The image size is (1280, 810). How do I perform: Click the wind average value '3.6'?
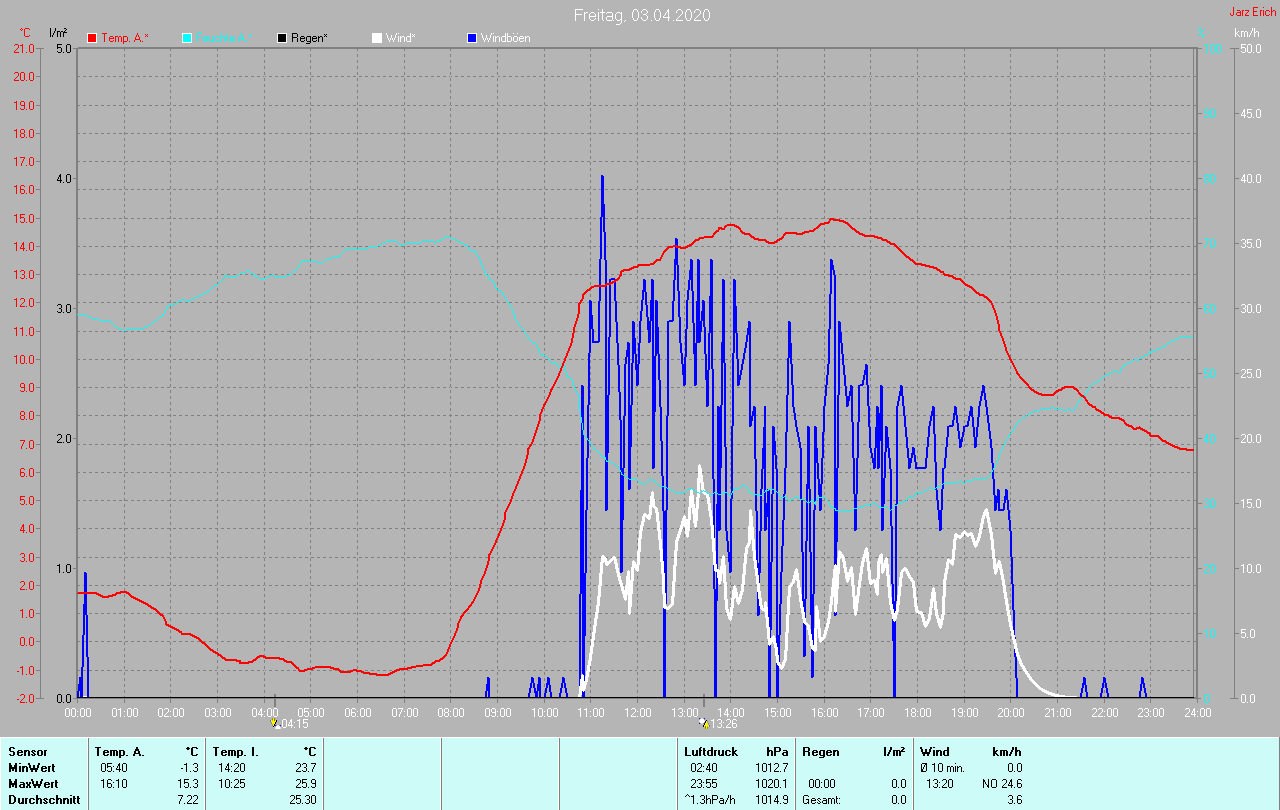1014,800
